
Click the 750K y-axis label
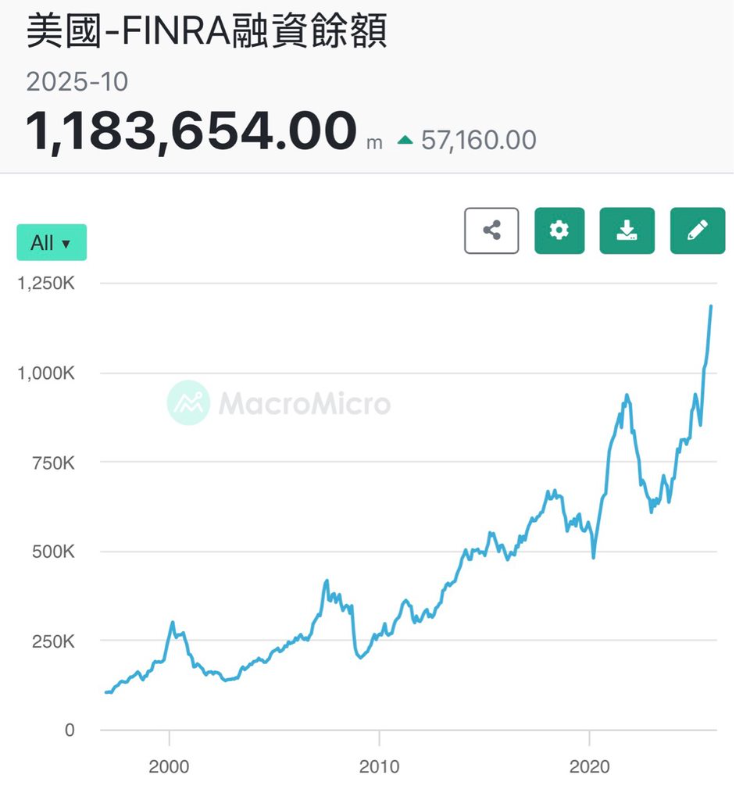tap(52, 463)
